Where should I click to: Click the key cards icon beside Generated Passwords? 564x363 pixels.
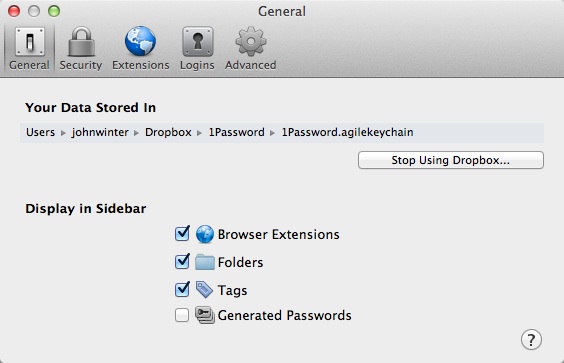[205, 315]
